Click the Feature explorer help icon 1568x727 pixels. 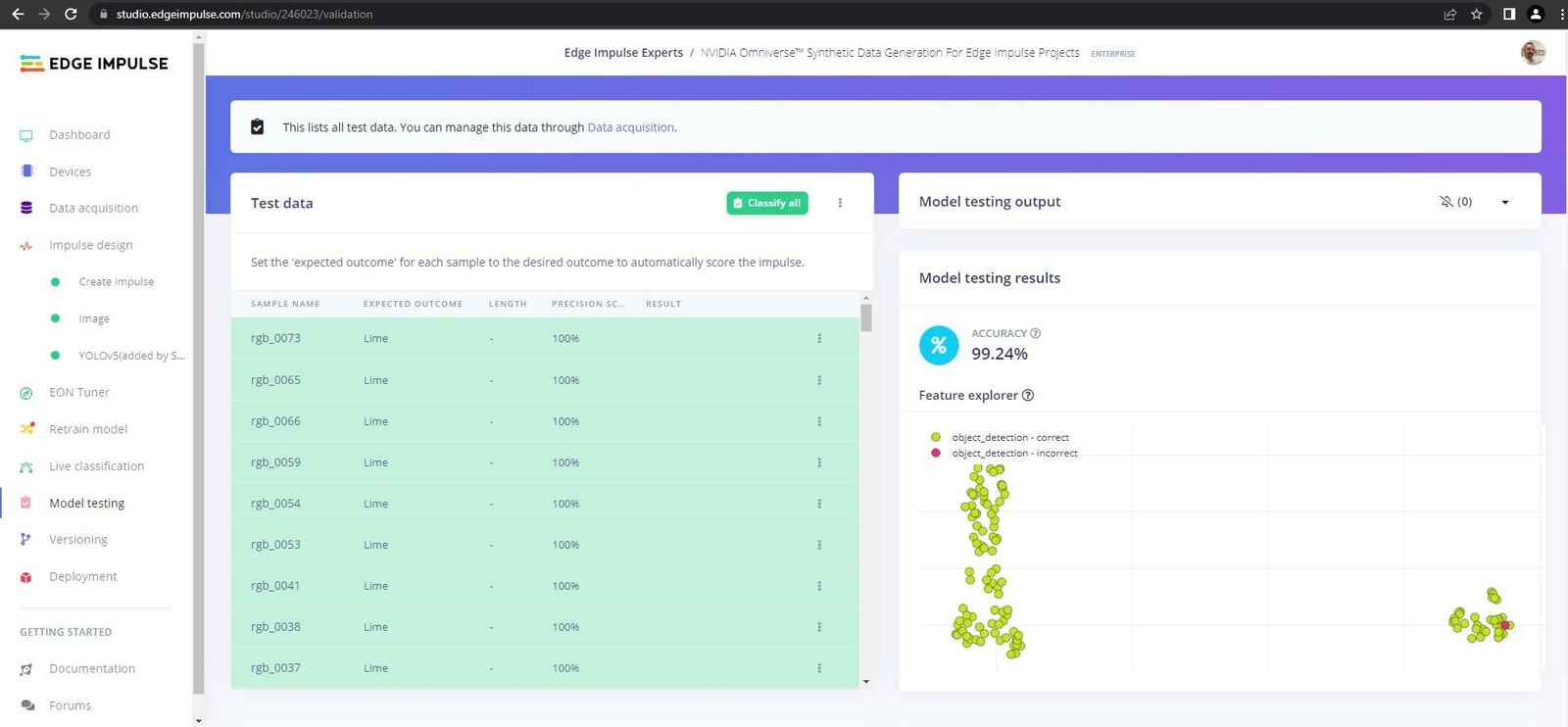(x=1028, y=395)
